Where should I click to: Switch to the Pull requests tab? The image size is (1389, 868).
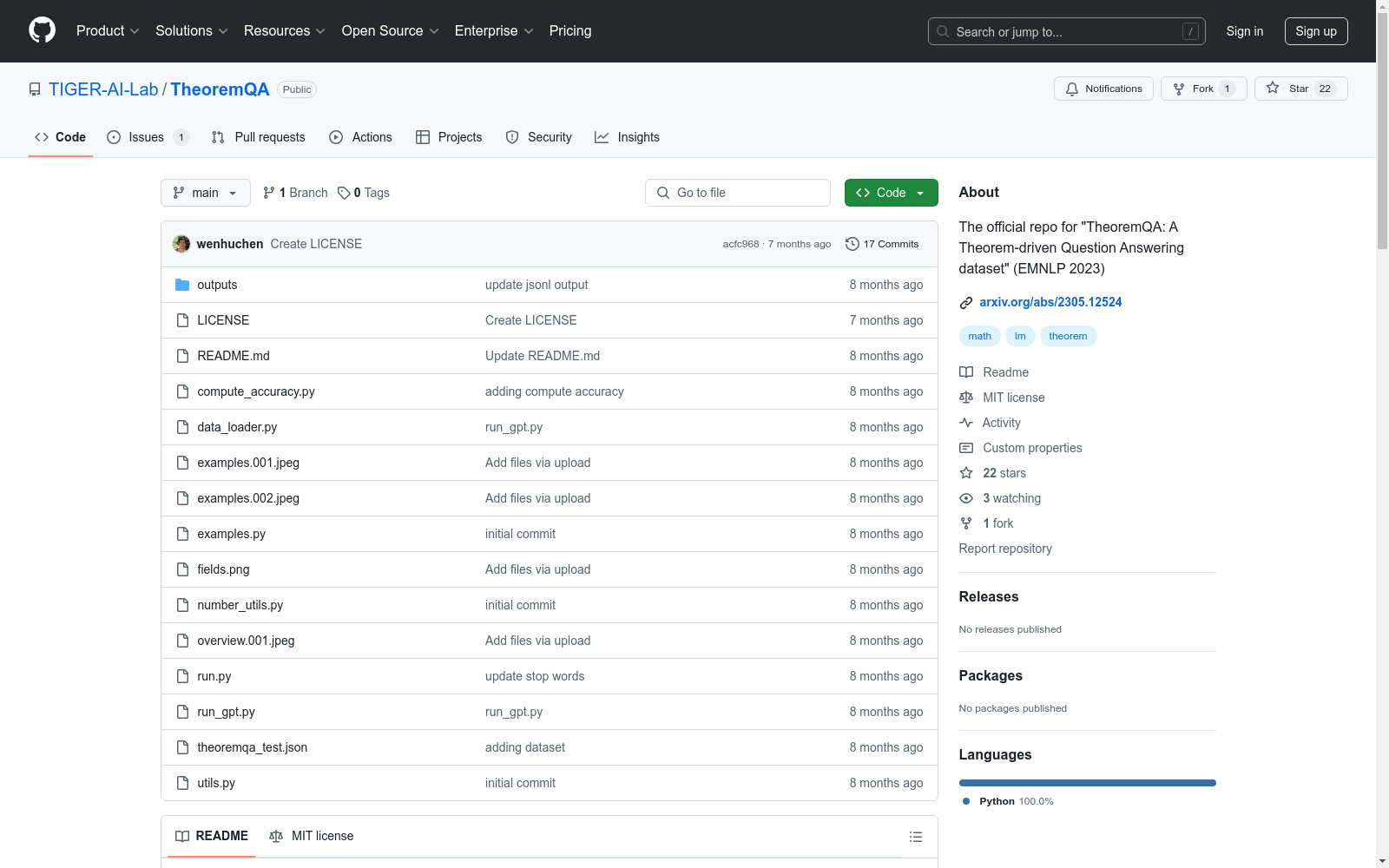(259, 137)
